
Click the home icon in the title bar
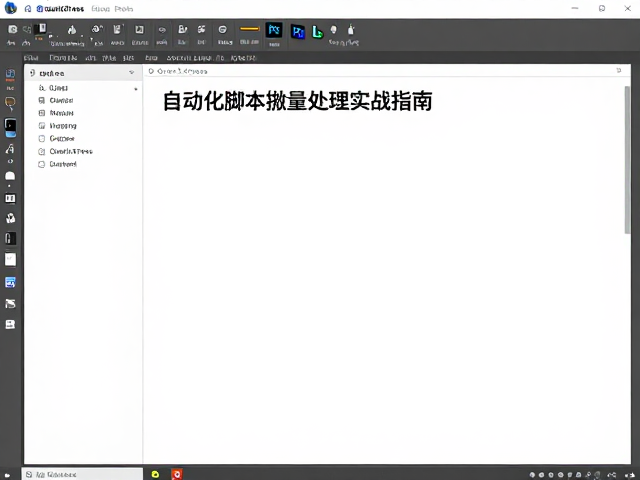pos(28,9)
